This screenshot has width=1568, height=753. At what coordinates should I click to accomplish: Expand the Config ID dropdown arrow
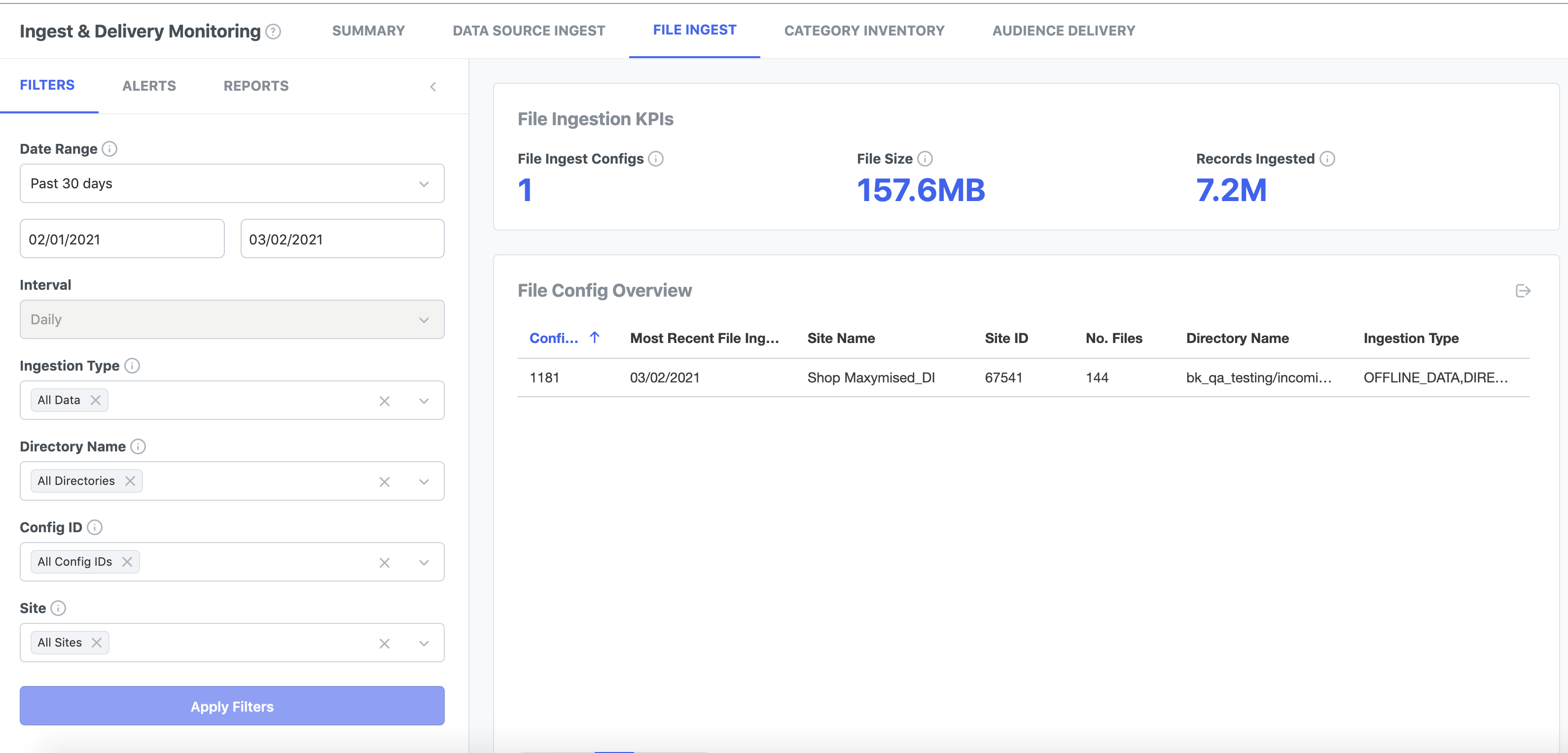point(424,563)
